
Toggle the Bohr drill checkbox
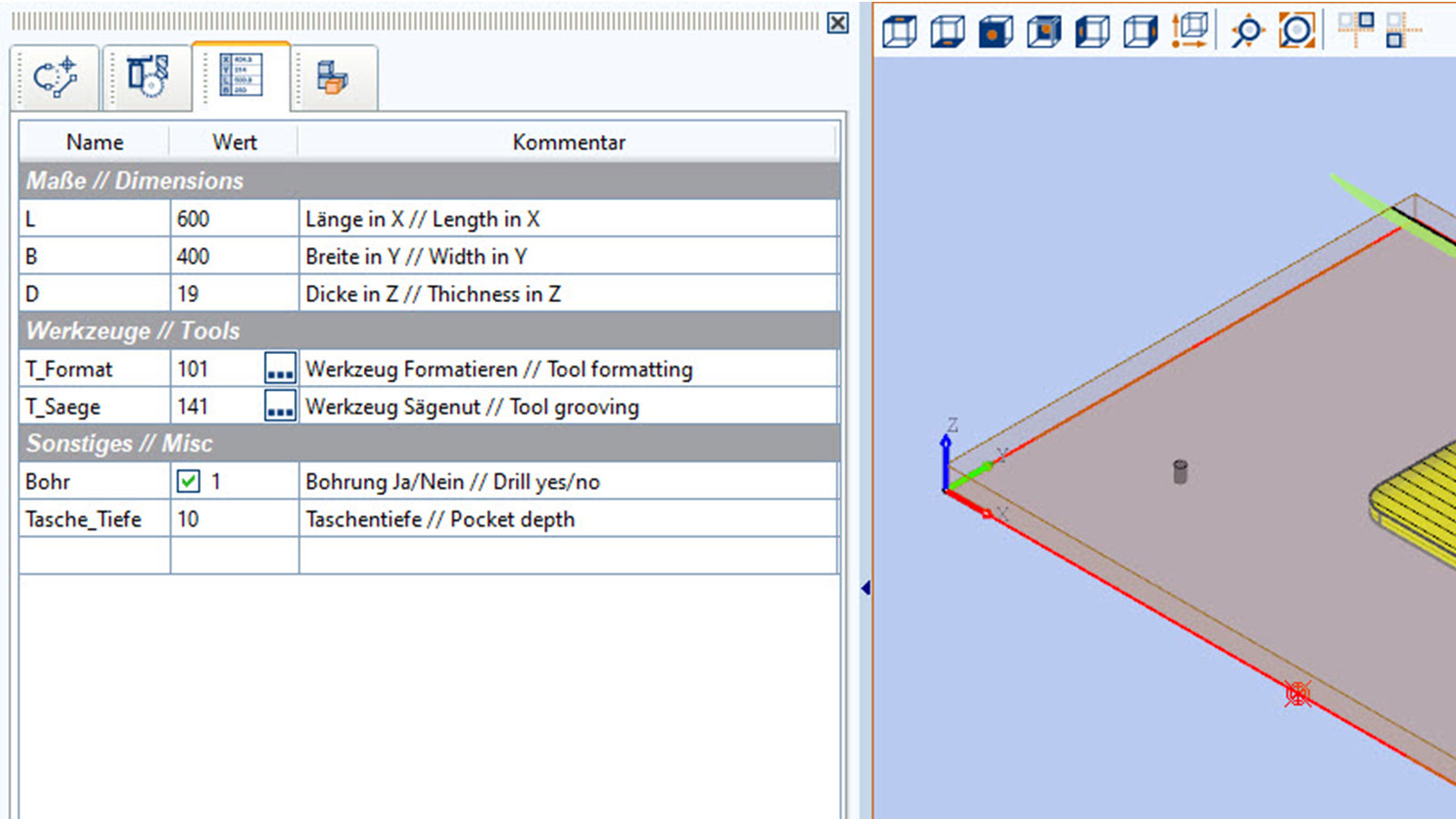[x=188, y=481]
